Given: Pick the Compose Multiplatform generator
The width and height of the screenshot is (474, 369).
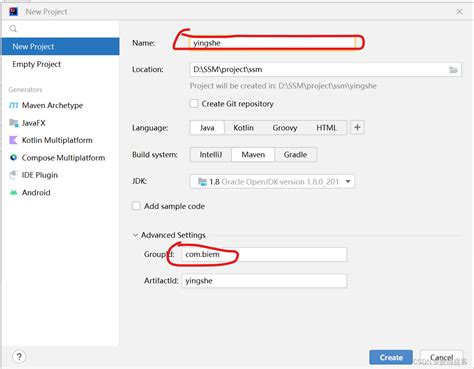Looking at the screenshot, I should pyautogui.click(x=57, y=158).
